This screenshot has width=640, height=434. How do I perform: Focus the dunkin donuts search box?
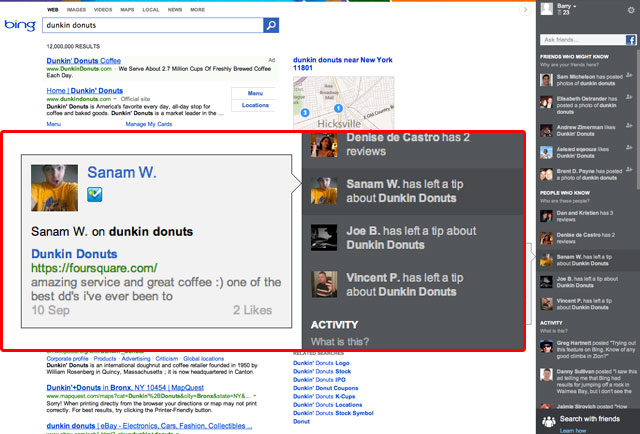(x=153, y=25)
